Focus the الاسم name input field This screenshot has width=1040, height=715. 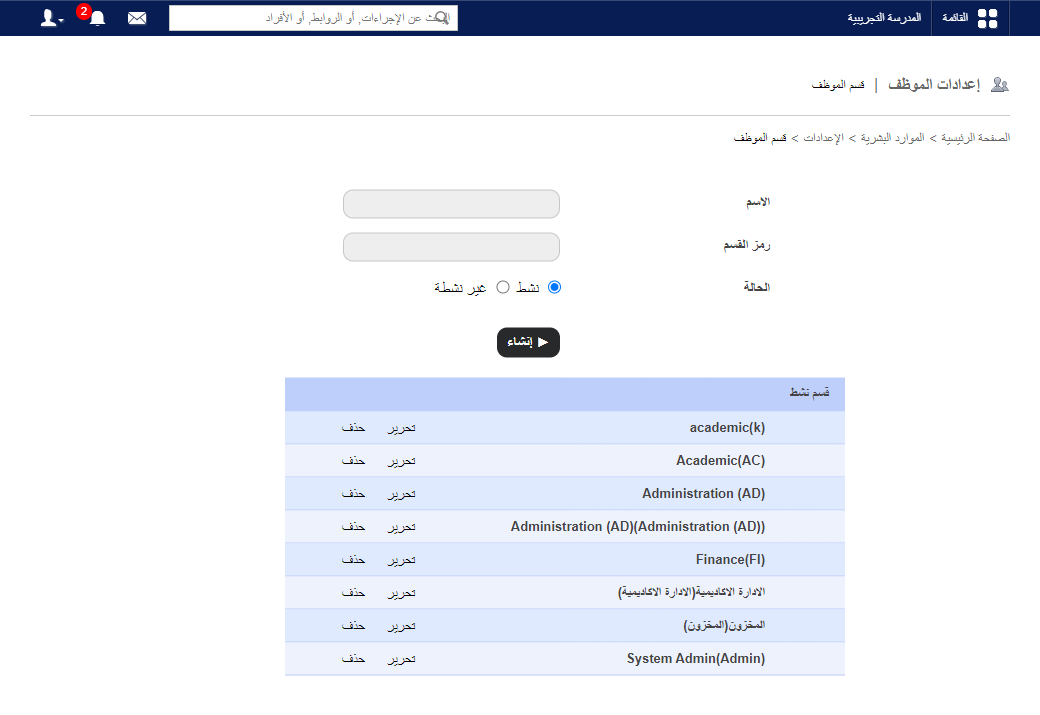click(x=451, y=204)
